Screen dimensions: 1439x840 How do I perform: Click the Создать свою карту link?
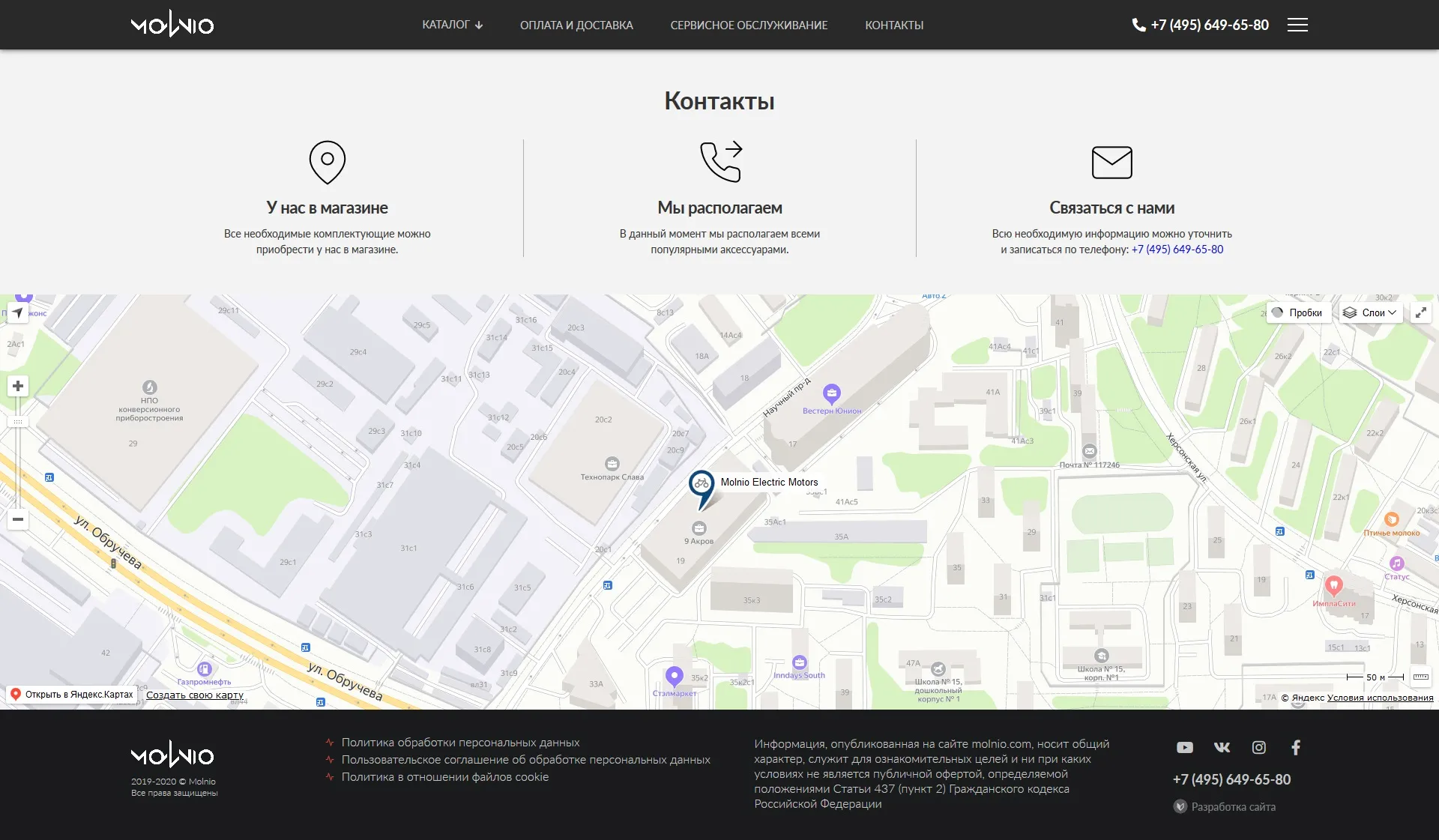click(195, 695)
